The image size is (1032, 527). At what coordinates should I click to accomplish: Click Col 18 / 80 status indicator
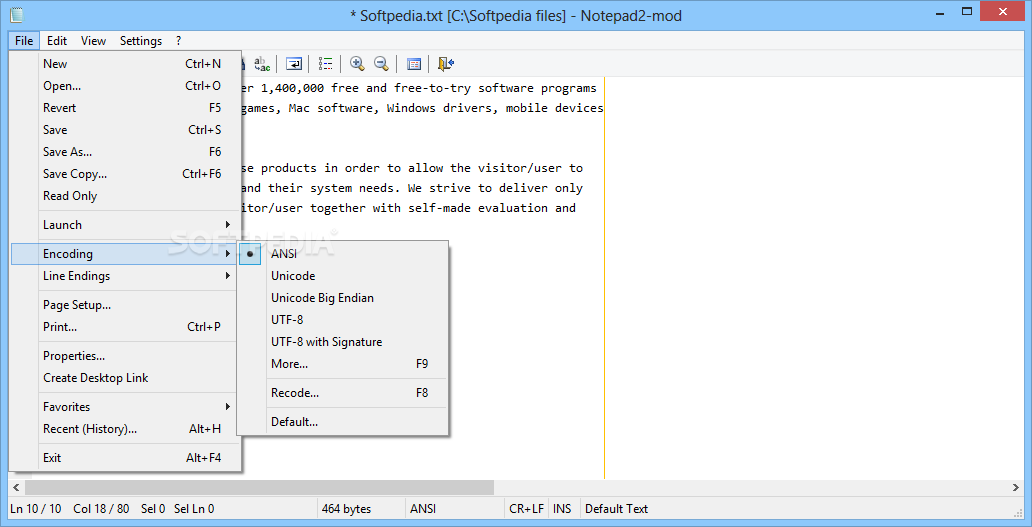[x=101, y=509]
